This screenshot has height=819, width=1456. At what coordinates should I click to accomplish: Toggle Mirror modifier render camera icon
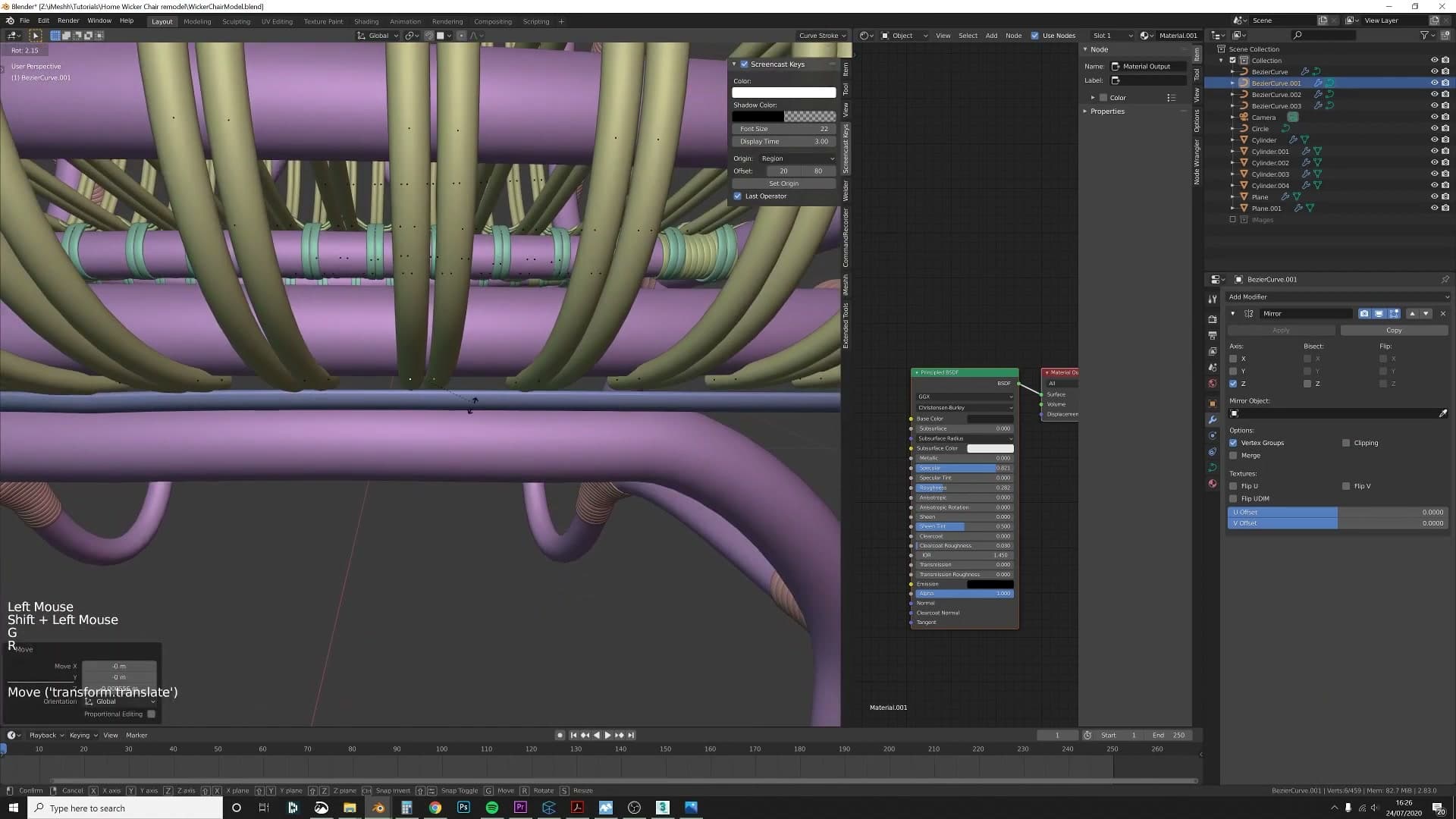tap(1364, 313)
